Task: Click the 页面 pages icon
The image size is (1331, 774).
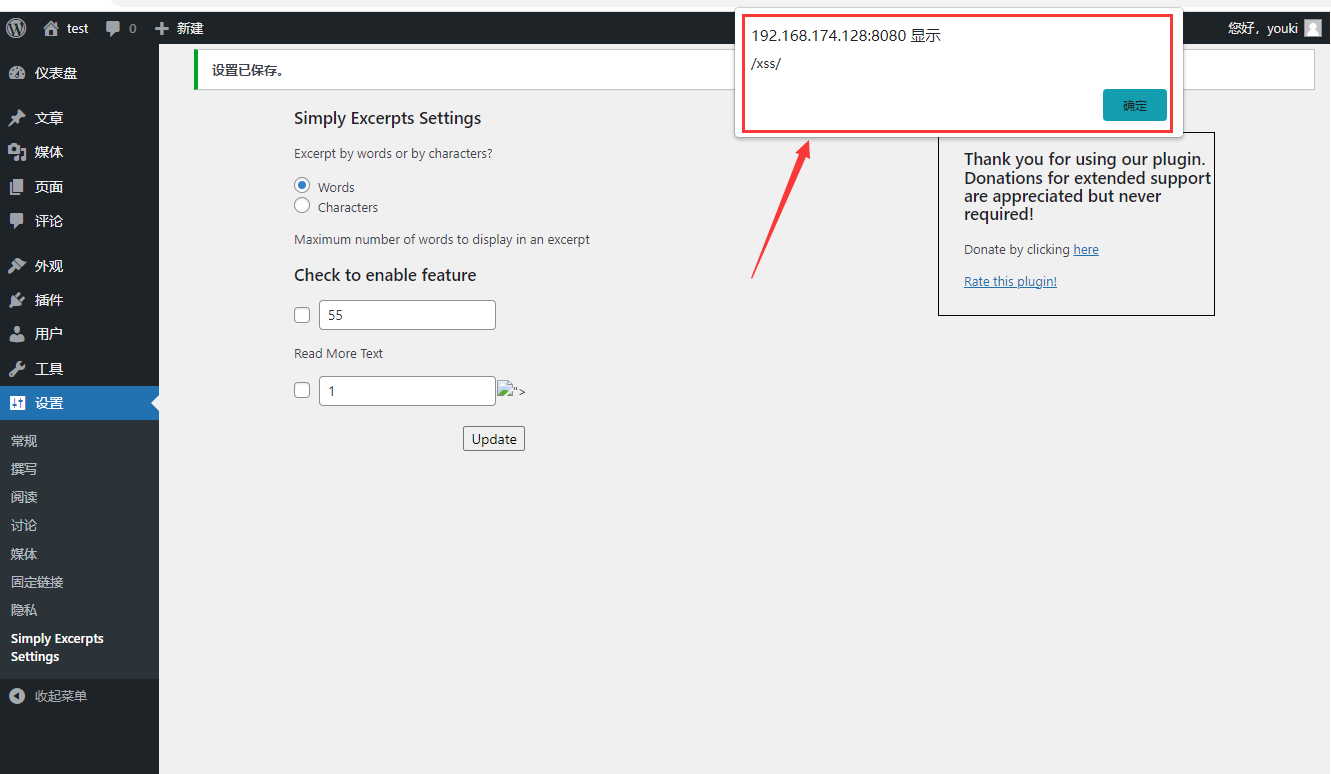Action: [x=17, y=187]
